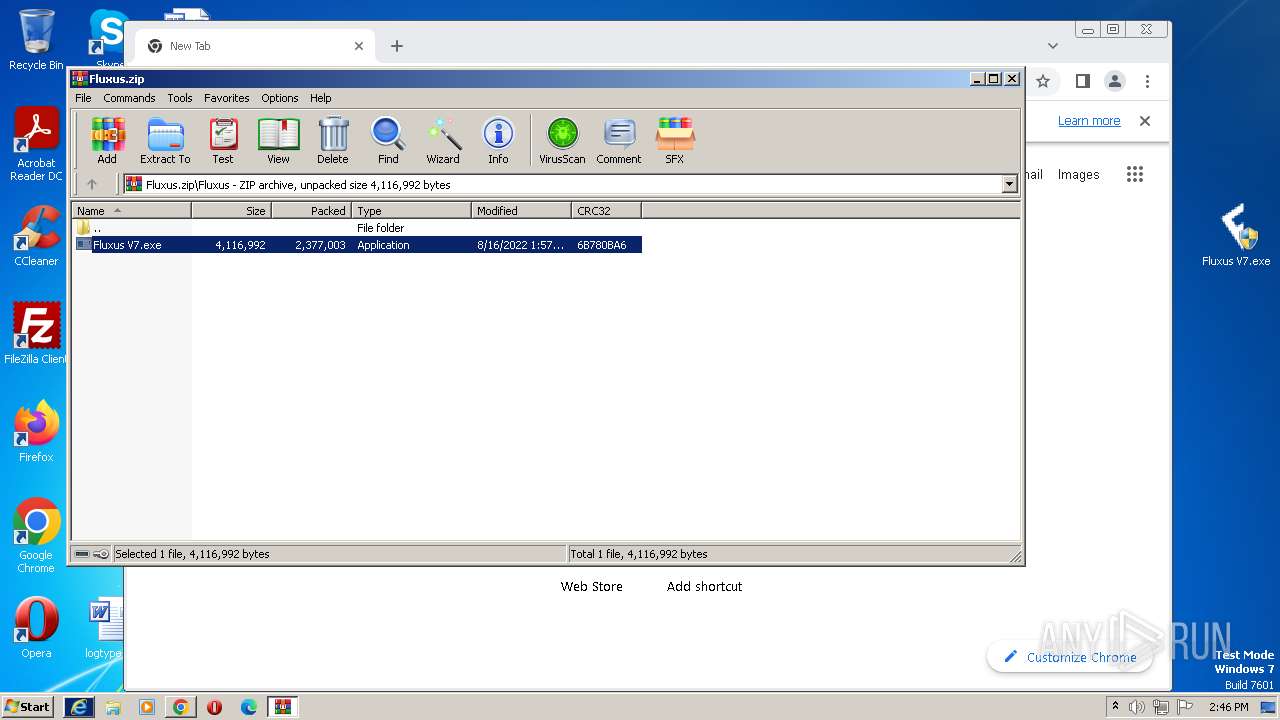Open new tab in Chrome window
The image size is (1280, 720).
click(397, 46)
